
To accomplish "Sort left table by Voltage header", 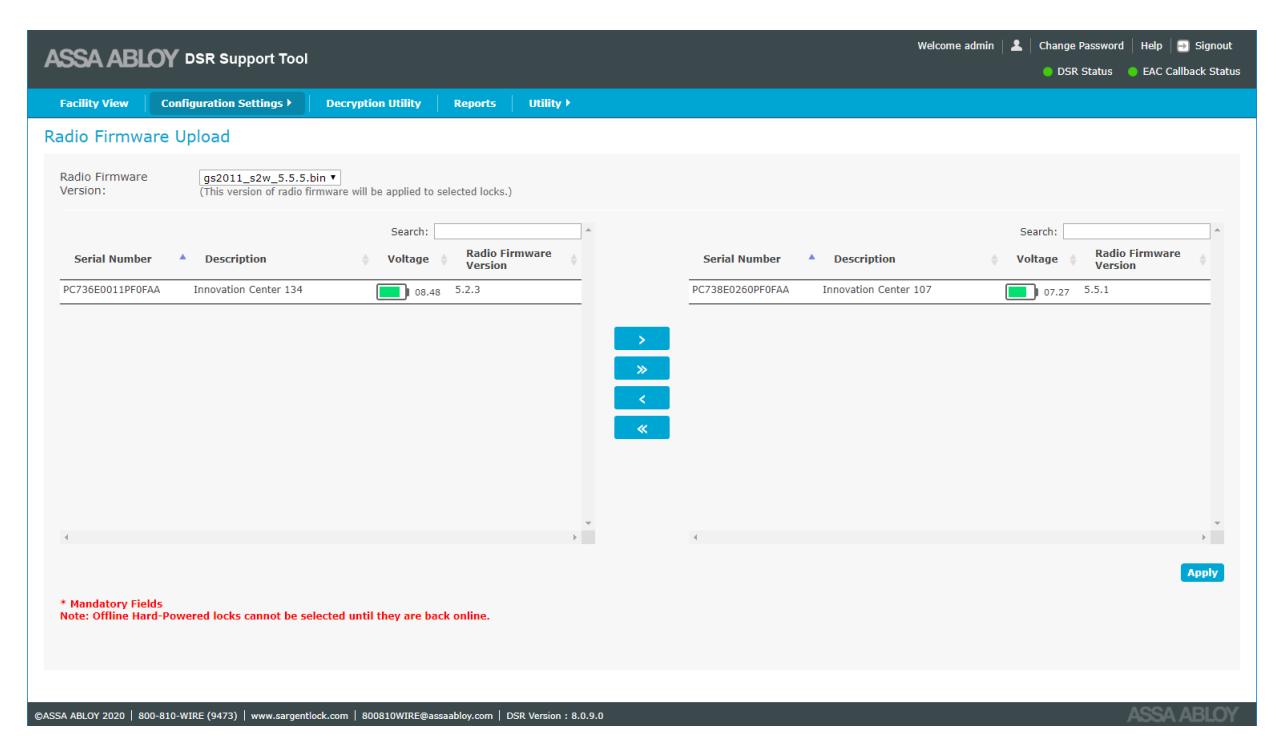I will [408, 259].
